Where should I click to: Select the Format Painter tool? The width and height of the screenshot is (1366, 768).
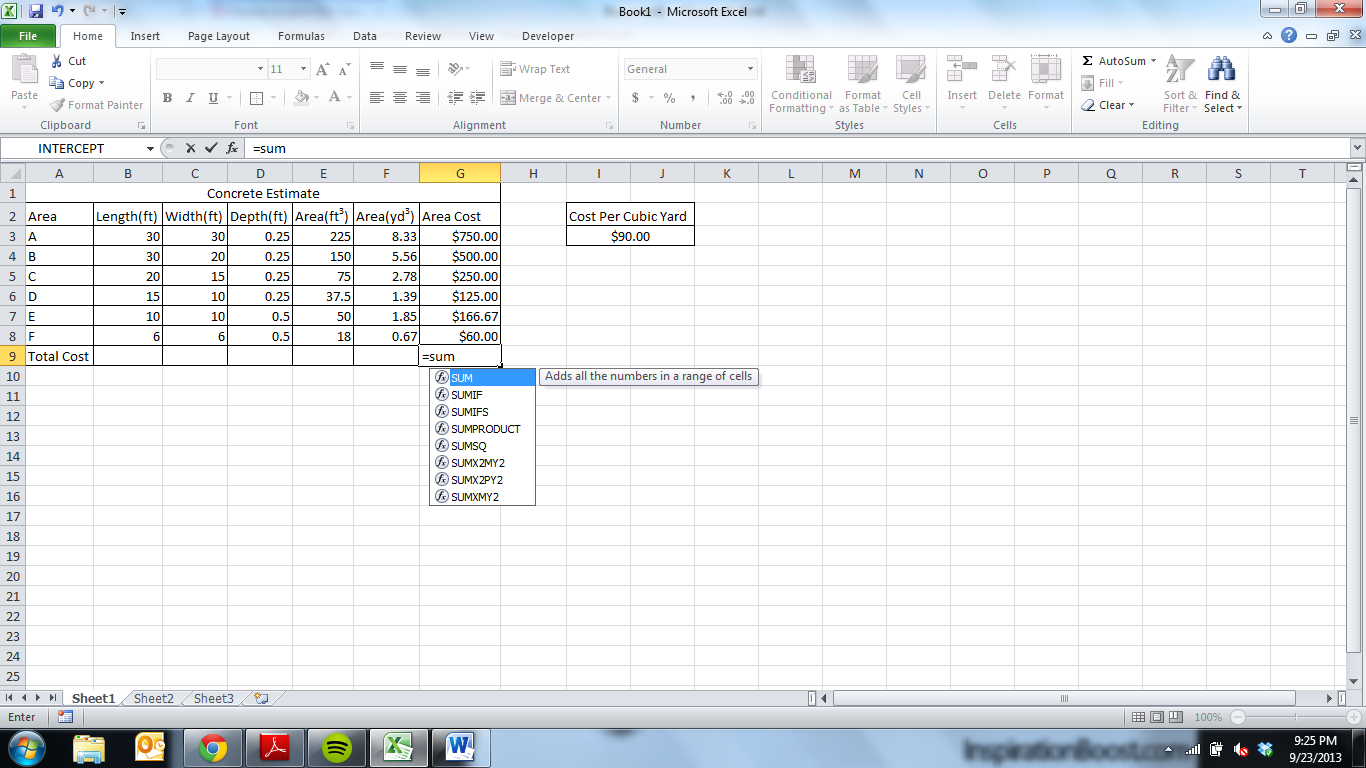pyautogui.click(x=95, y=104)
